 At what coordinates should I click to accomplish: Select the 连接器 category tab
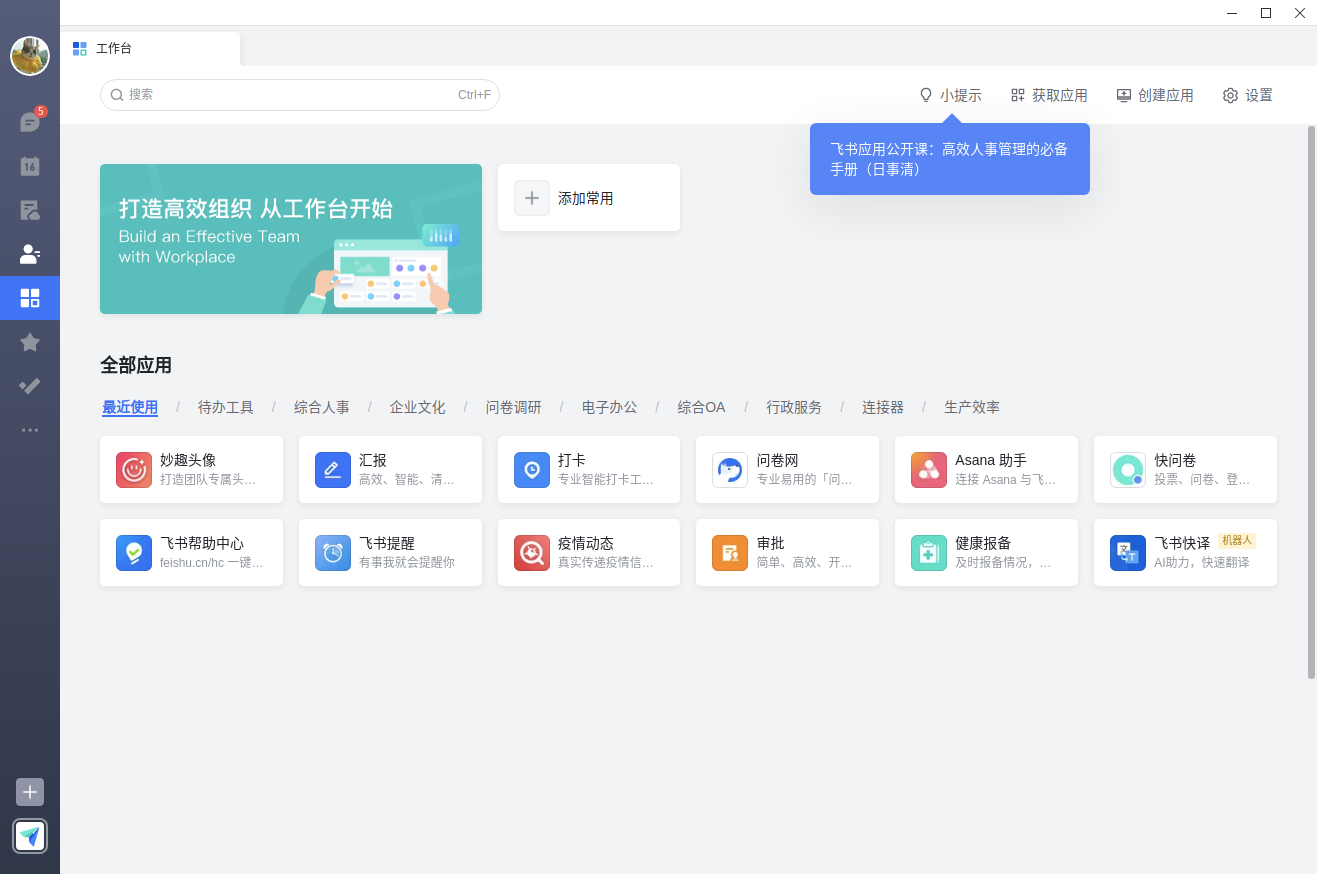pyautogui.click(x=883, y=407)
